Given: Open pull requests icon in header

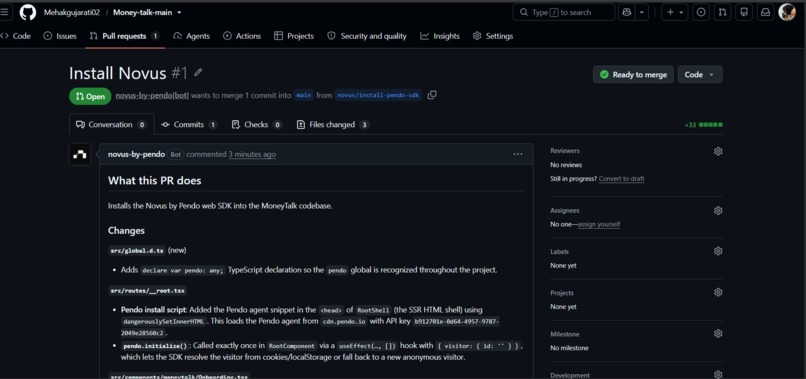Looking at the screenshot, I should click(723, 12).
